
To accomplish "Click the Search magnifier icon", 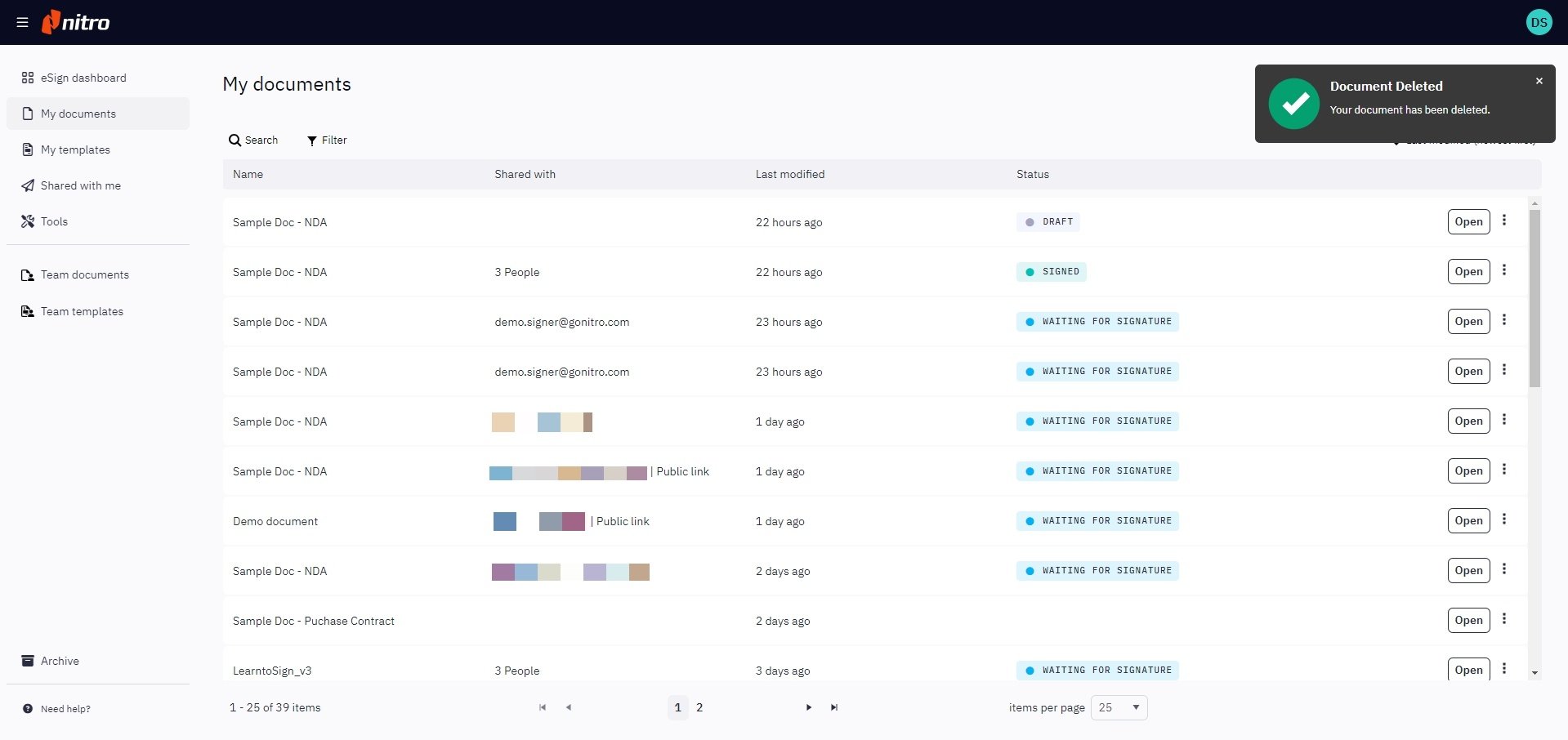I will click(235, 140).
